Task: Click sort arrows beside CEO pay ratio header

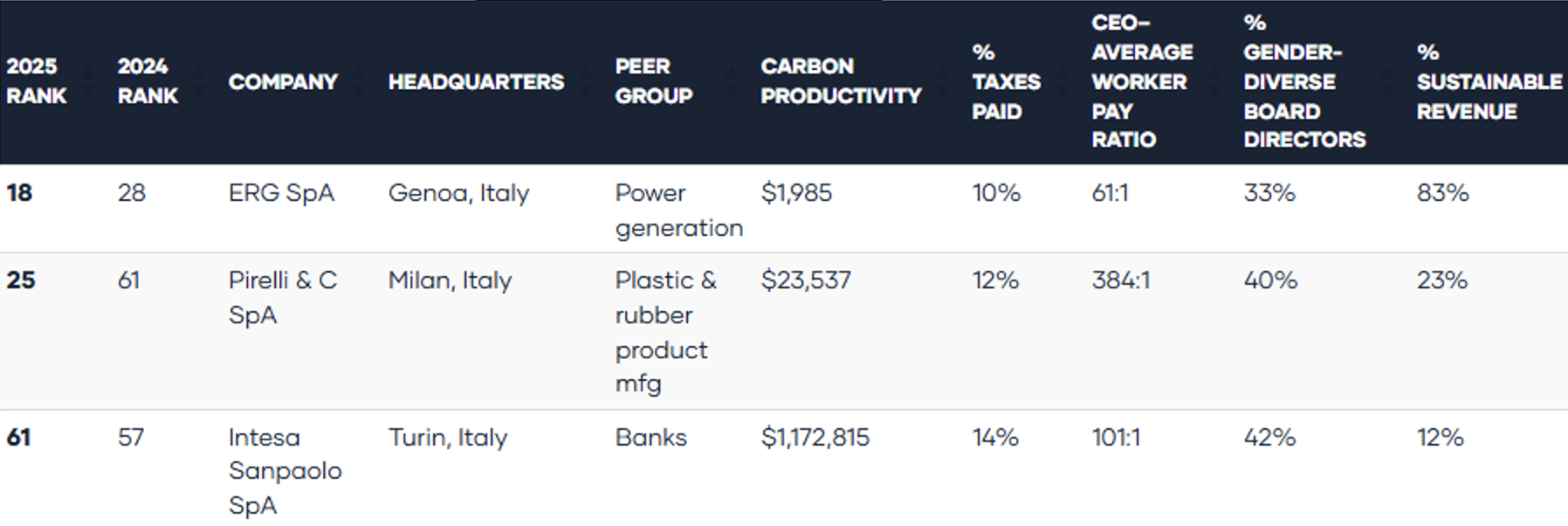Action: click(1214, 81)
